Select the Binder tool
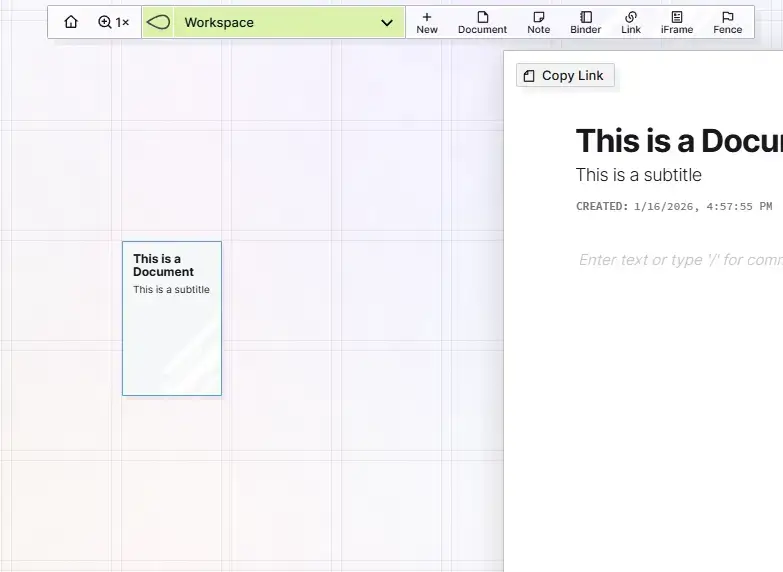The height and width of the screenshot is (572, 783). [585, 22]
